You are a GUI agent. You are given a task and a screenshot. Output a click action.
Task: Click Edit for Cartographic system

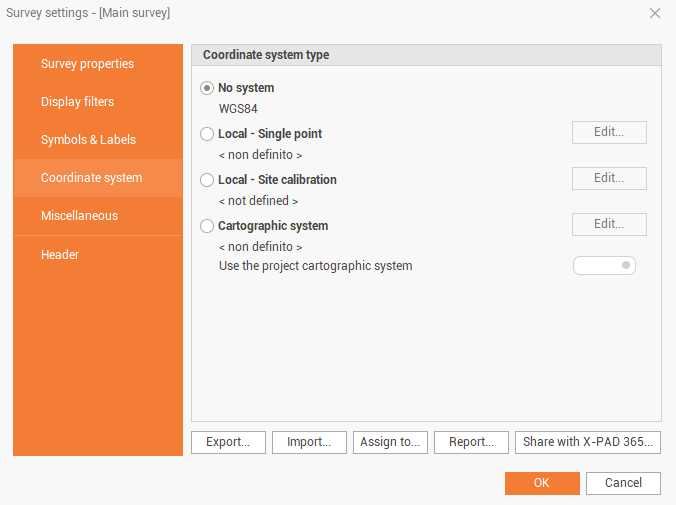tap(609, 224)
